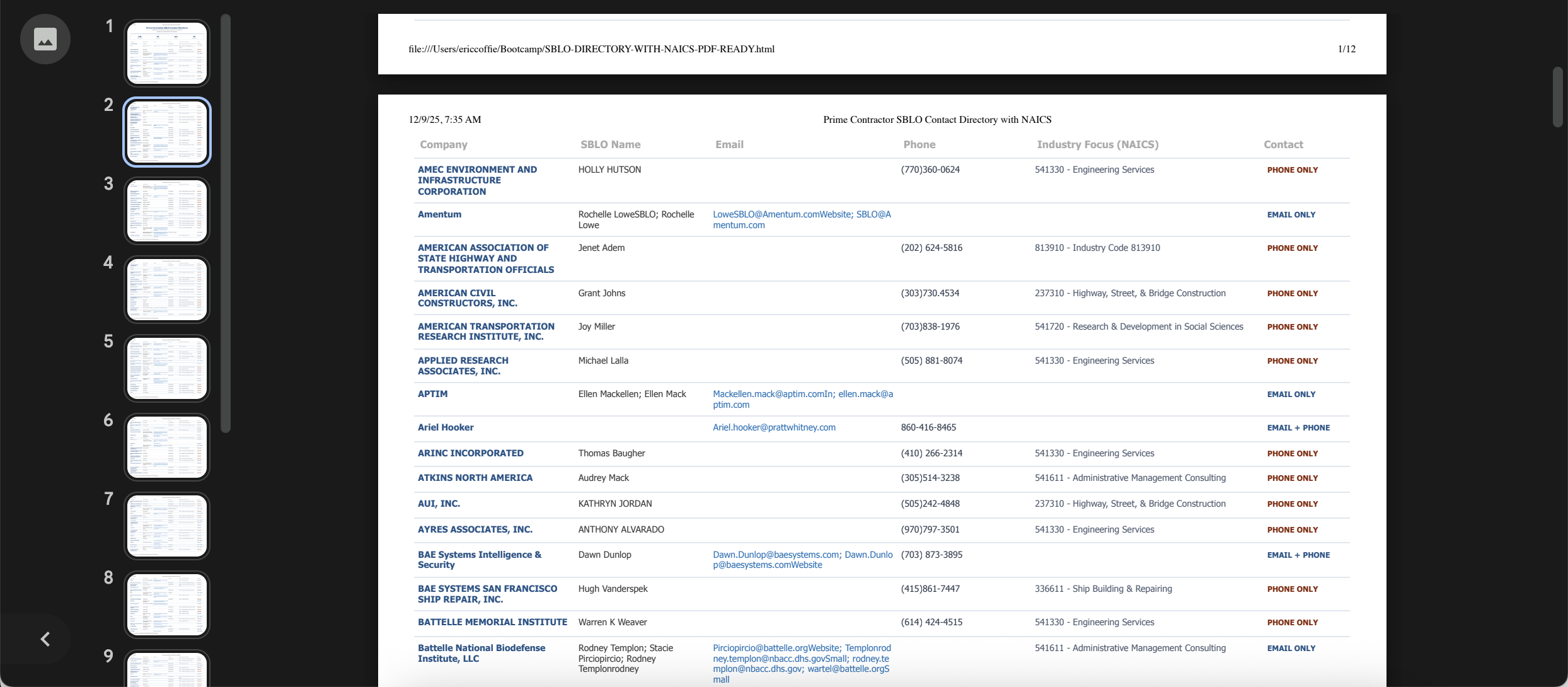Click the thumbnail view image icon
Screen dimensions: 1568x687
coord(45,39)
